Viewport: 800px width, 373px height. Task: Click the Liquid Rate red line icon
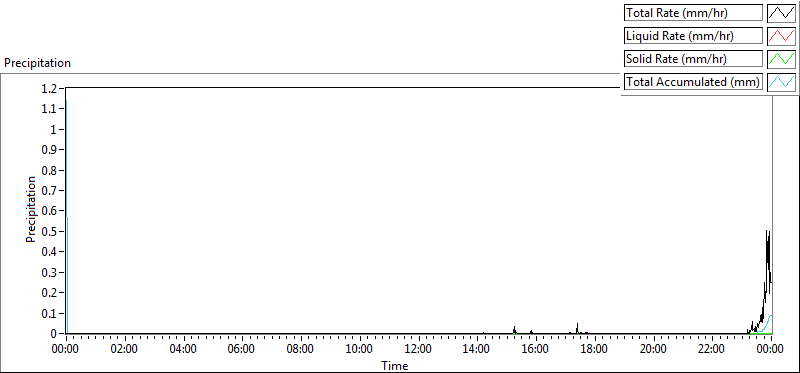point(781,36)
